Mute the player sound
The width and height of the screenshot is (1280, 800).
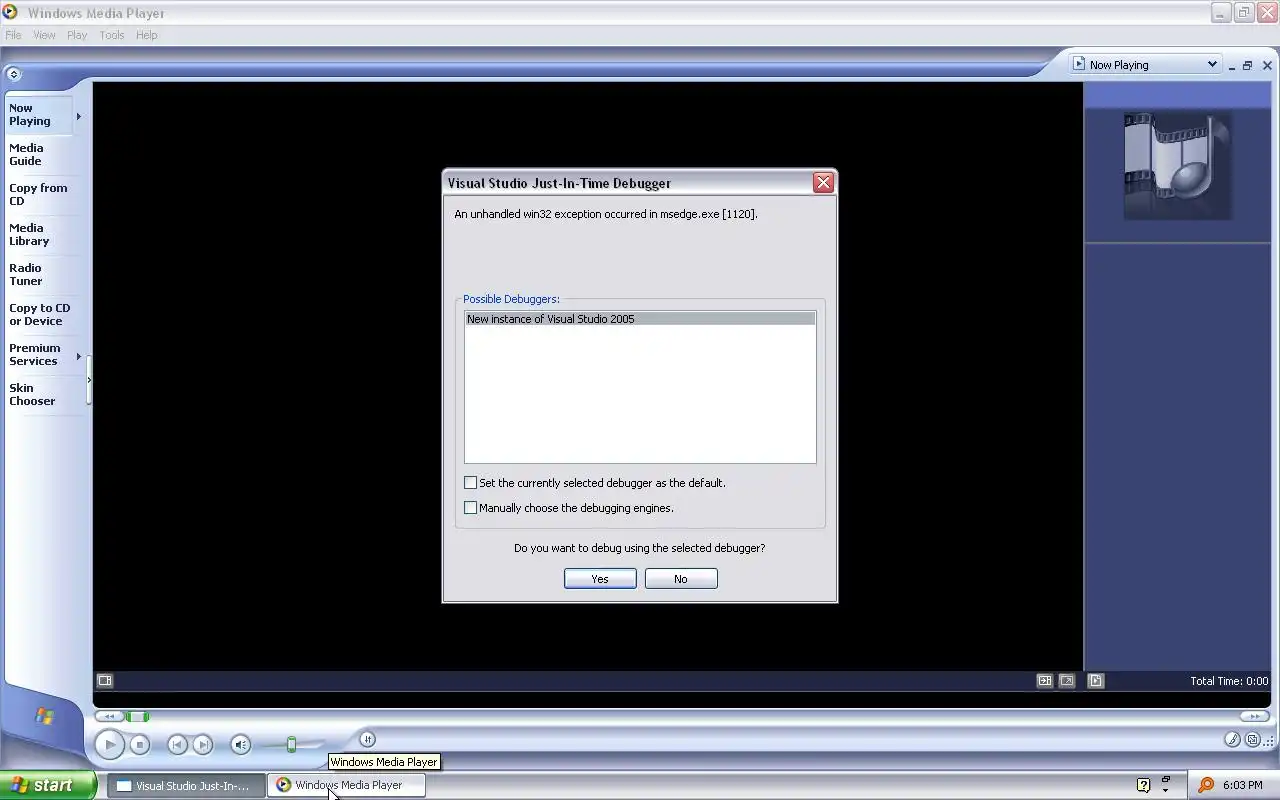(240, 744)
